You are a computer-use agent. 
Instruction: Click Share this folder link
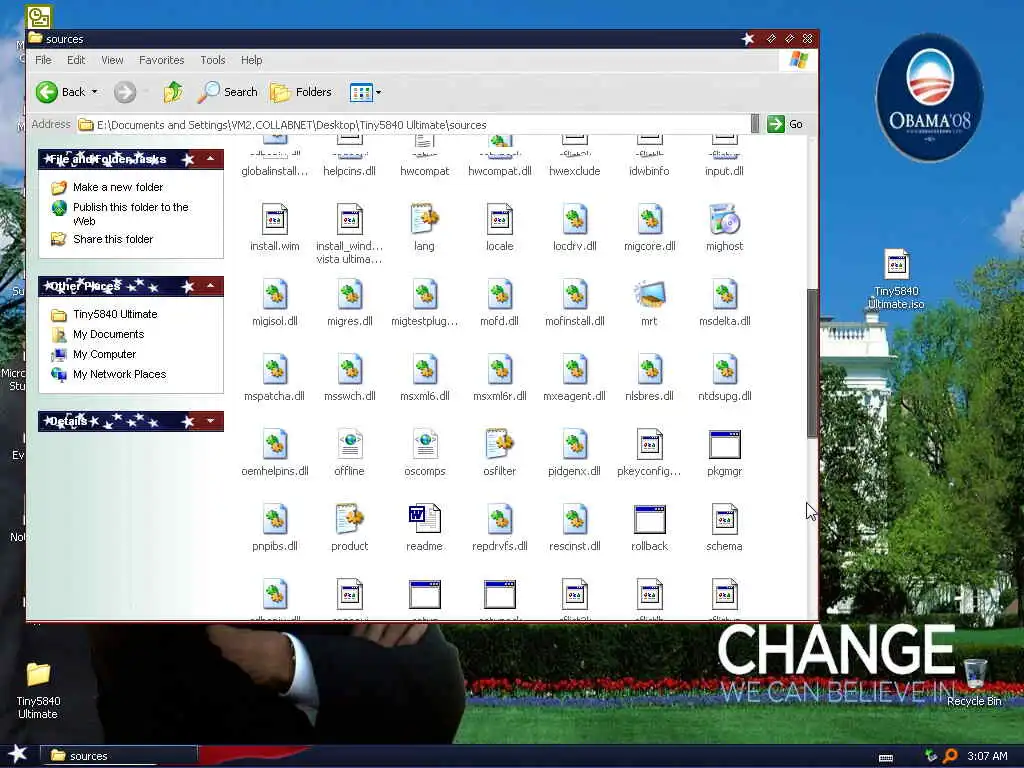pos(113,239)
